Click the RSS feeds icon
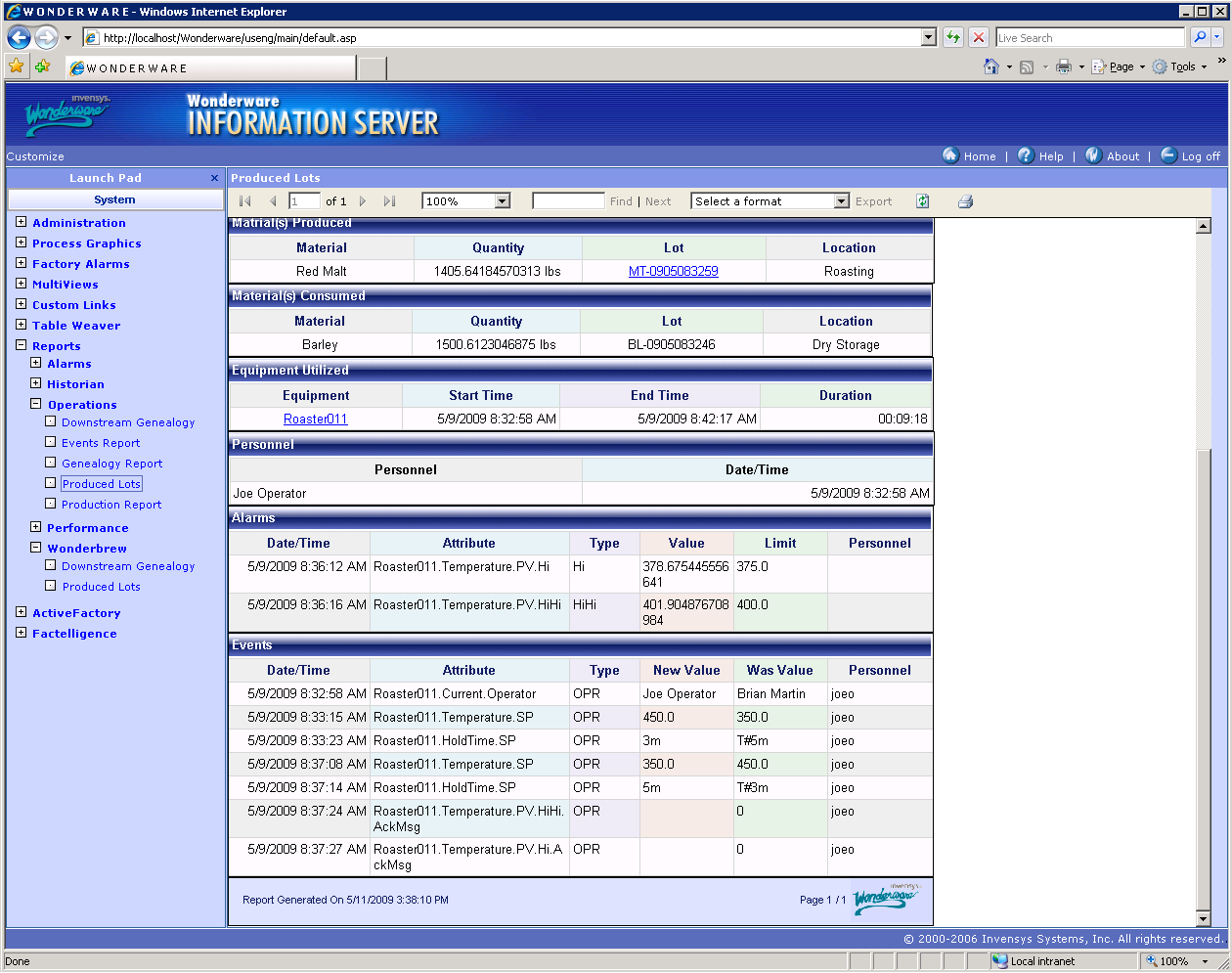Viewport: 1232px width, 973px height. 1027,66
